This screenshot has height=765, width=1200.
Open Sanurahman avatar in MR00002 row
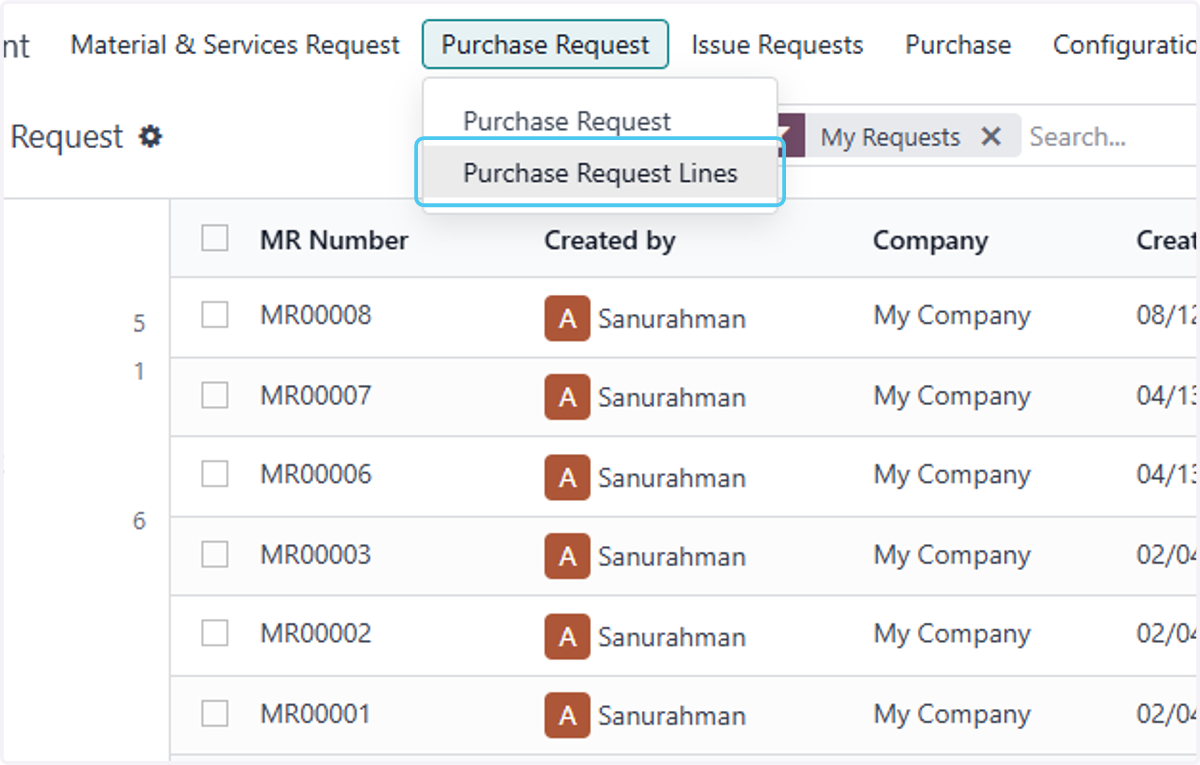[567, 636]
